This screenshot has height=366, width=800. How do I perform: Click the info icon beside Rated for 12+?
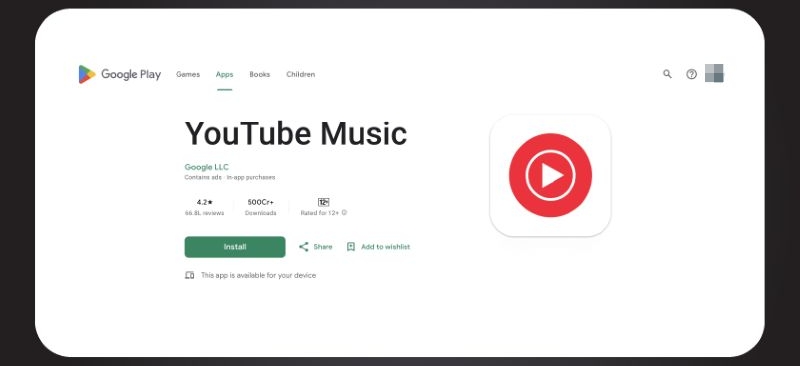[344, 212]
